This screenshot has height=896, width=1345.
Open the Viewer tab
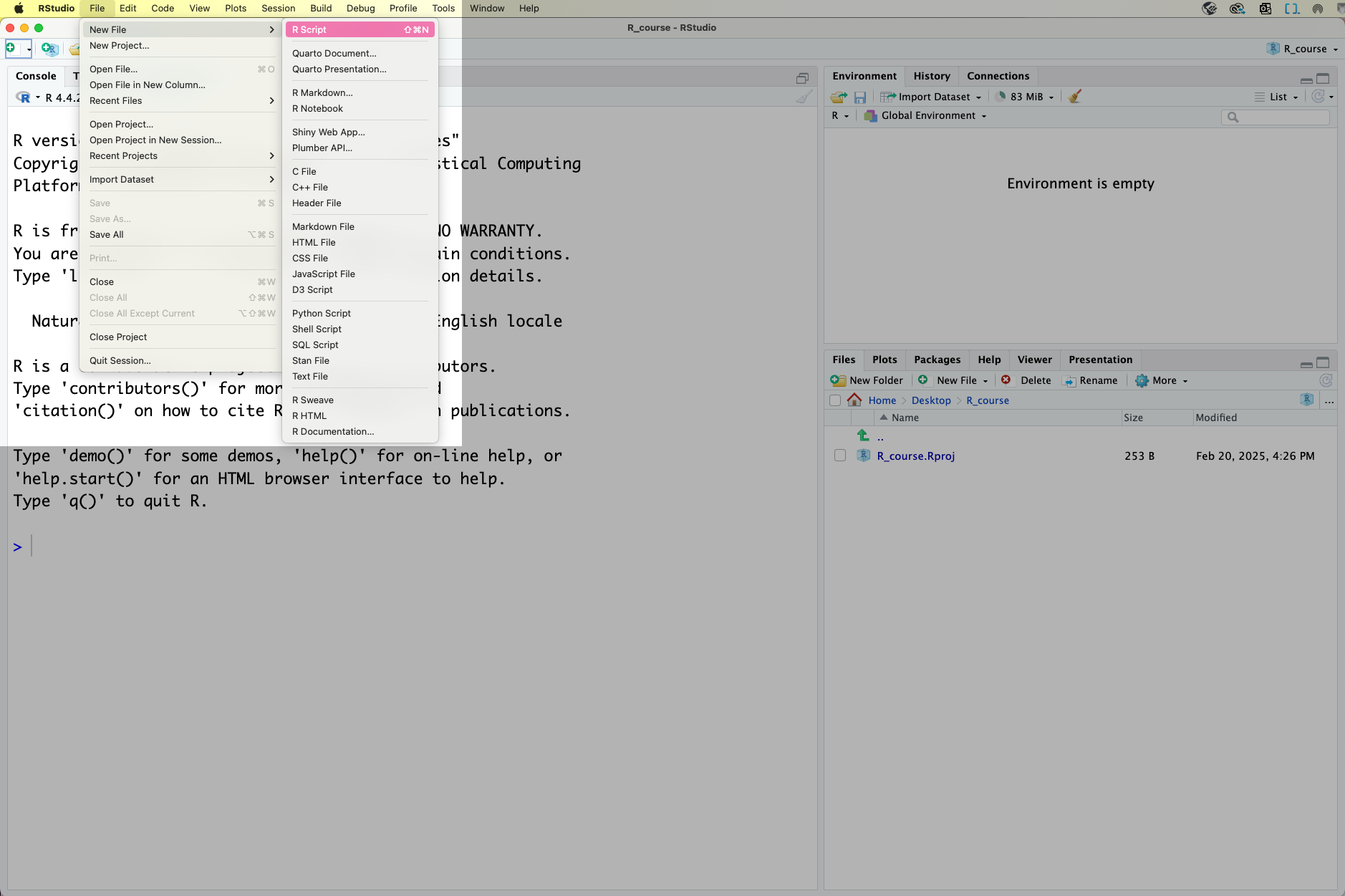click(1034, 360)
